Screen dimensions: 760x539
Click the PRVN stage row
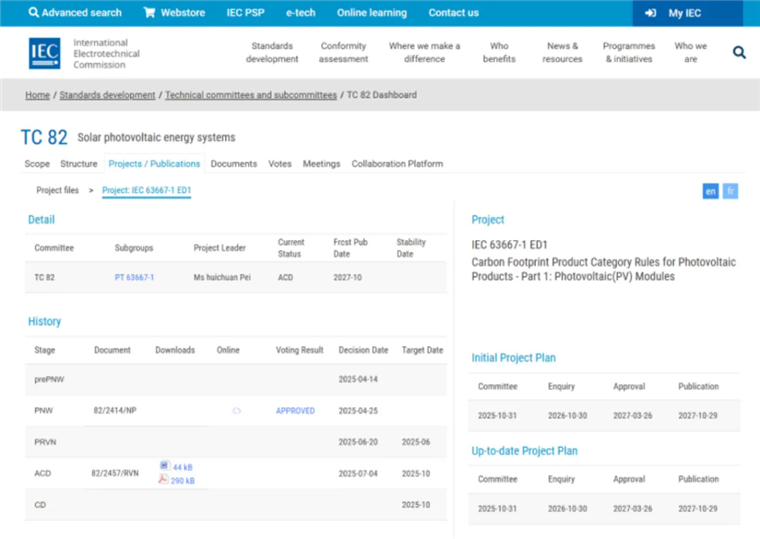point(236,442)
